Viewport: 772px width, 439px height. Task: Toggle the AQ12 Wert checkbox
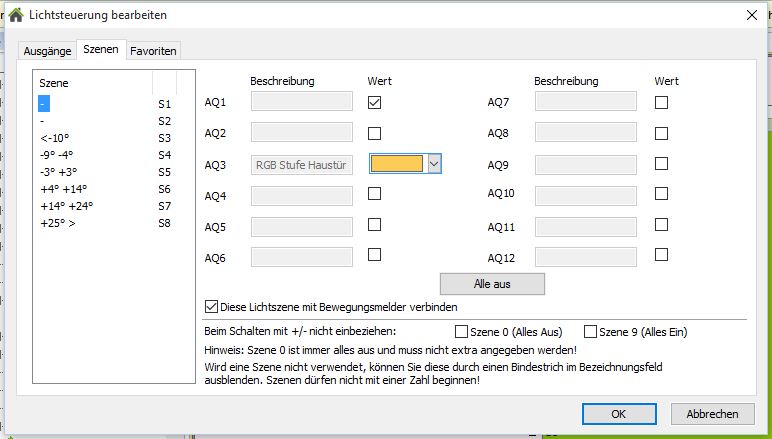(661, 255)
